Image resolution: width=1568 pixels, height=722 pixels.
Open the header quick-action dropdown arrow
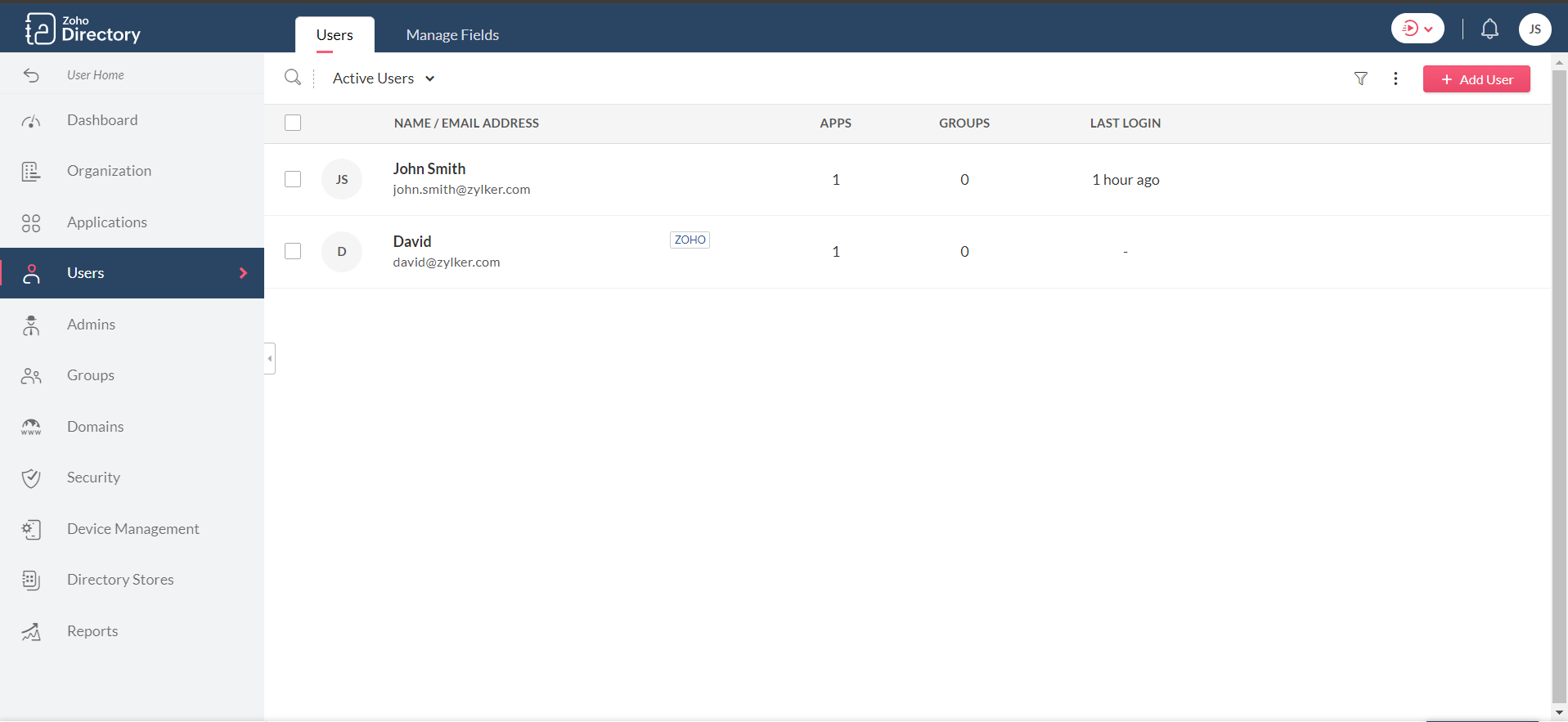1428,29
